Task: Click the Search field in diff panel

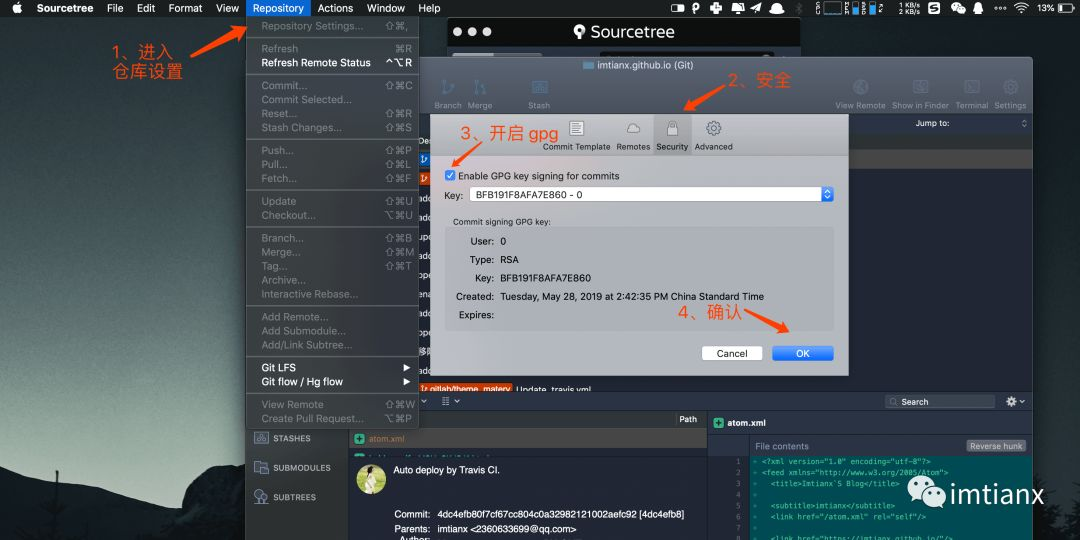Action: coord(940,402)
